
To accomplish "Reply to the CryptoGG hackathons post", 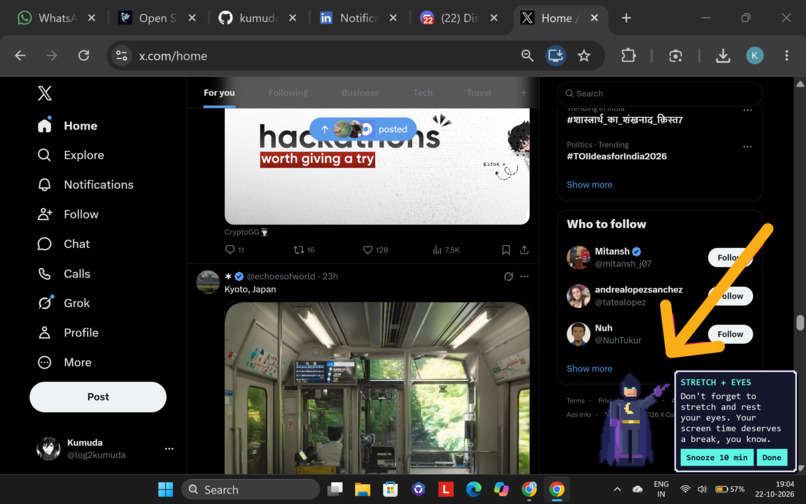I will [234, 250].
